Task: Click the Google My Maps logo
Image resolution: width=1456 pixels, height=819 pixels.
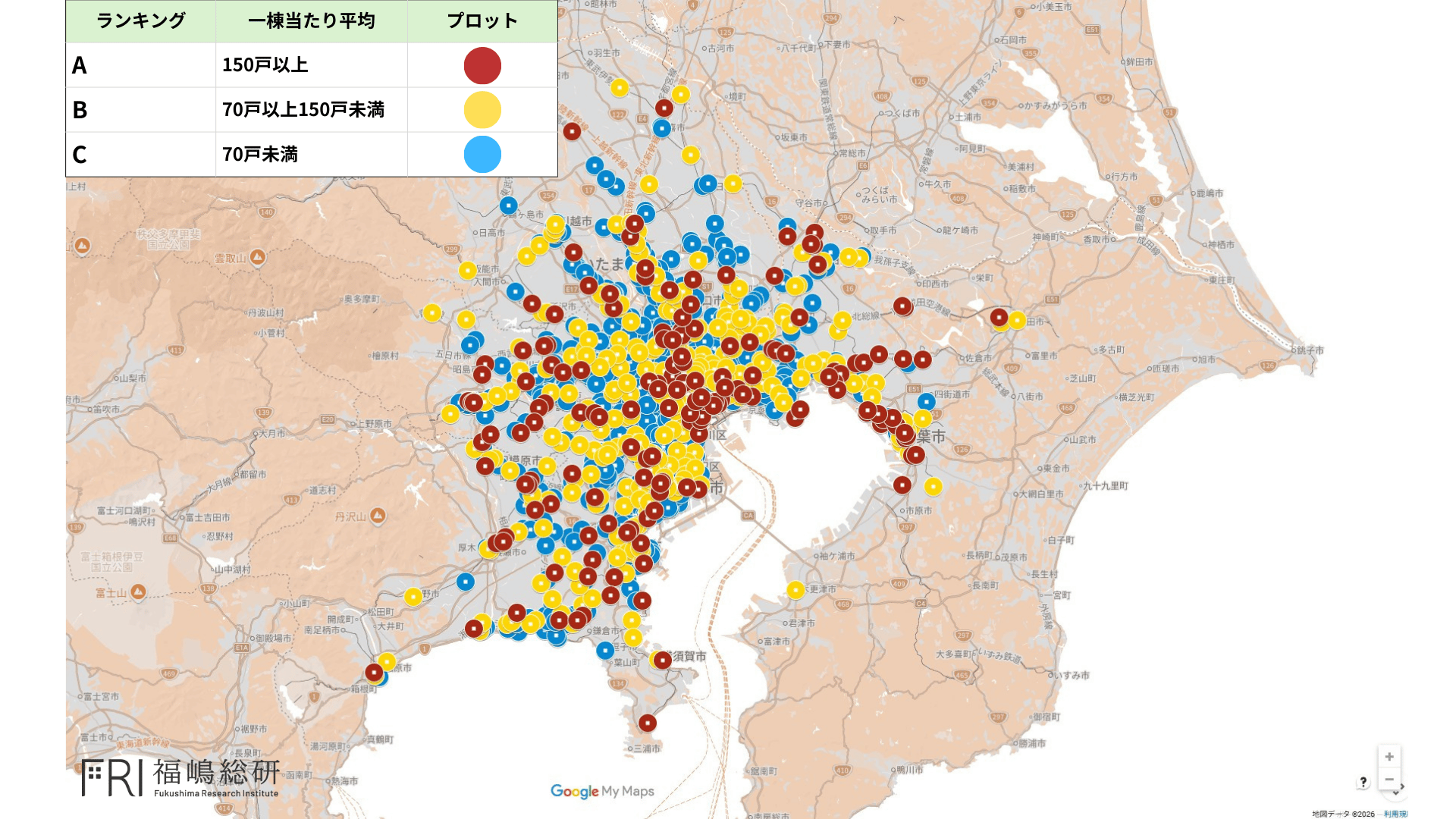Action: pyautogui.click(x=602, y=791)
